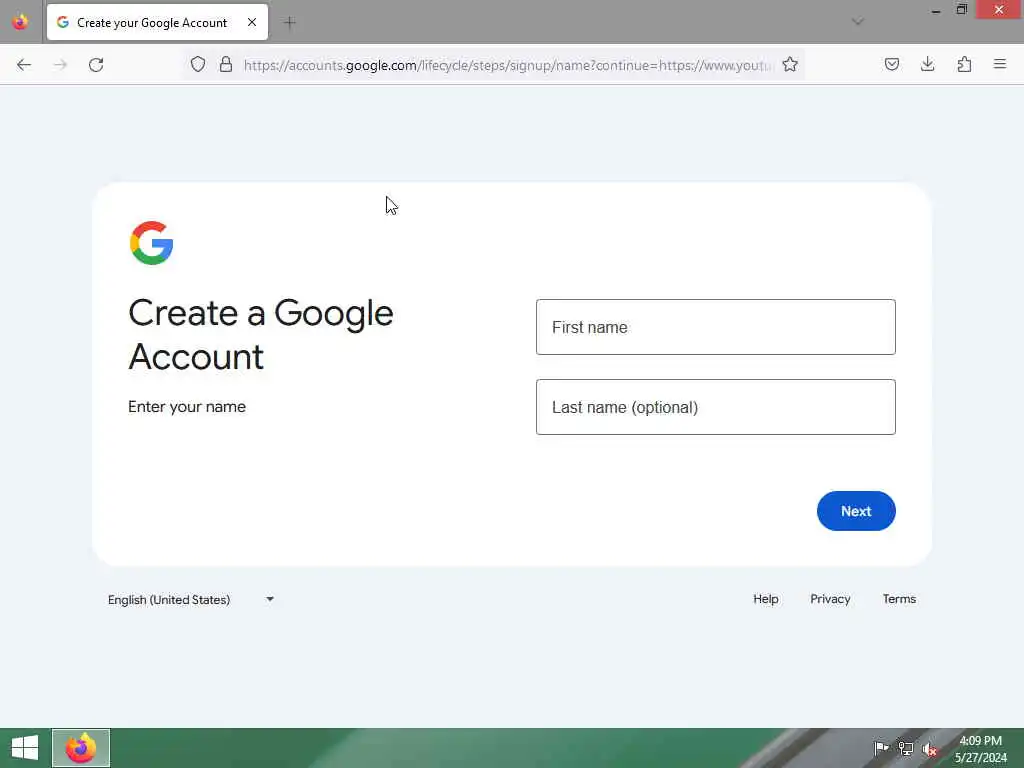Open the network tray icon

906,748
